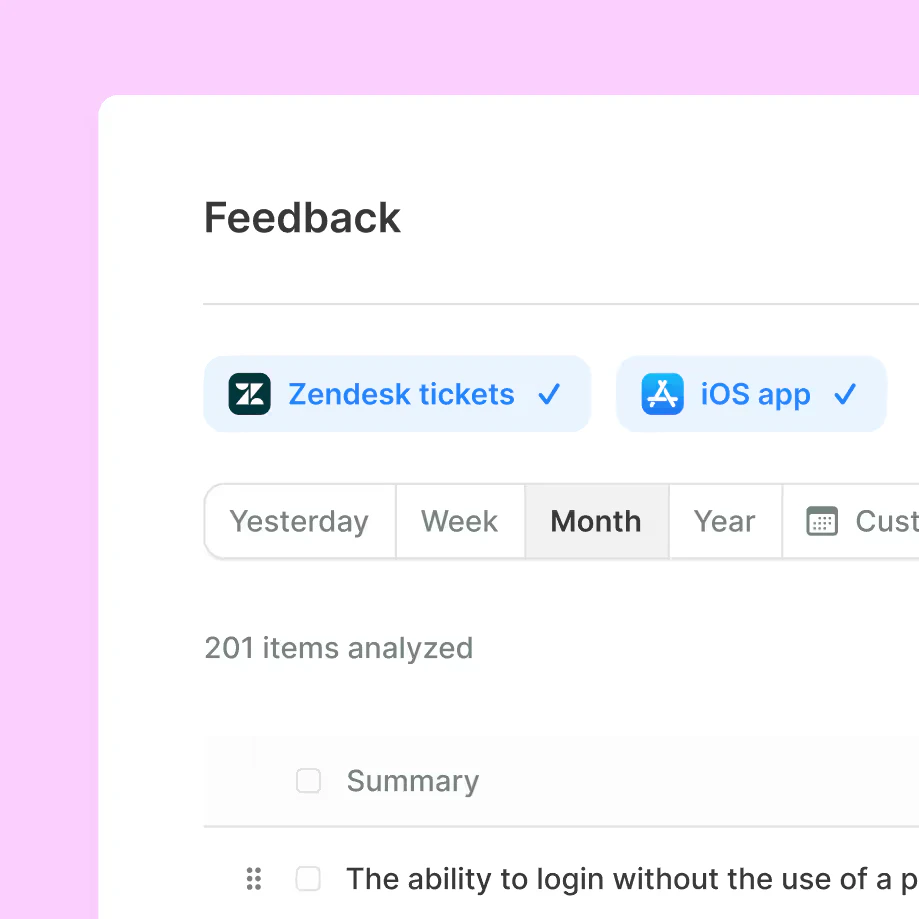The image size is (919, 919).
Task: Switch to the Yesterday time range
Action: coord(299,521)
